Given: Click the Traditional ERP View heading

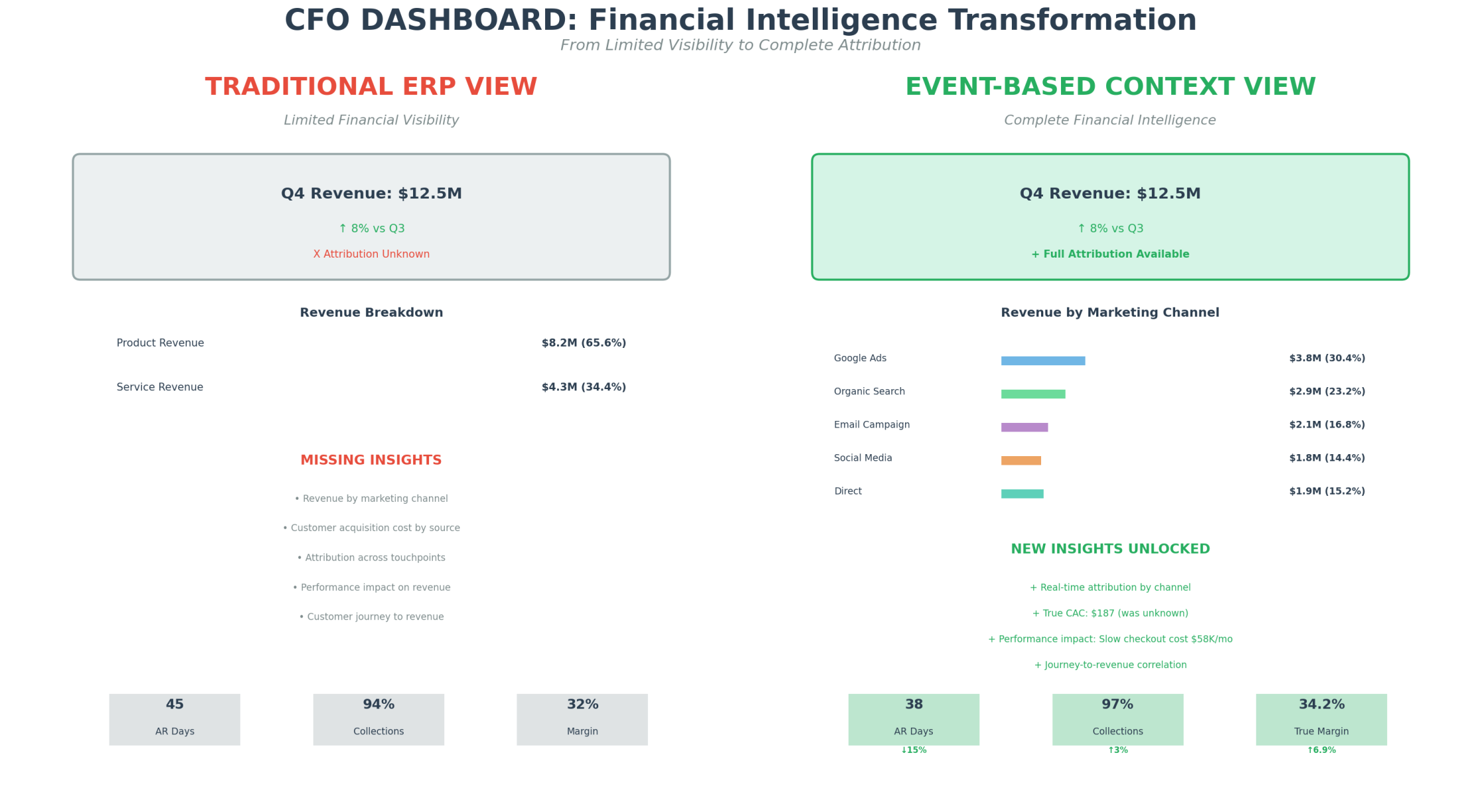Looking at the screenshot, I should pyautogui.click(x=371, y=87).
